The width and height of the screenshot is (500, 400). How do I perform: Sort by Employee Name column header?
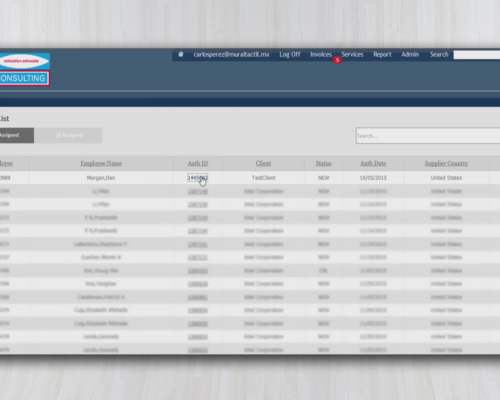point(101,163)
